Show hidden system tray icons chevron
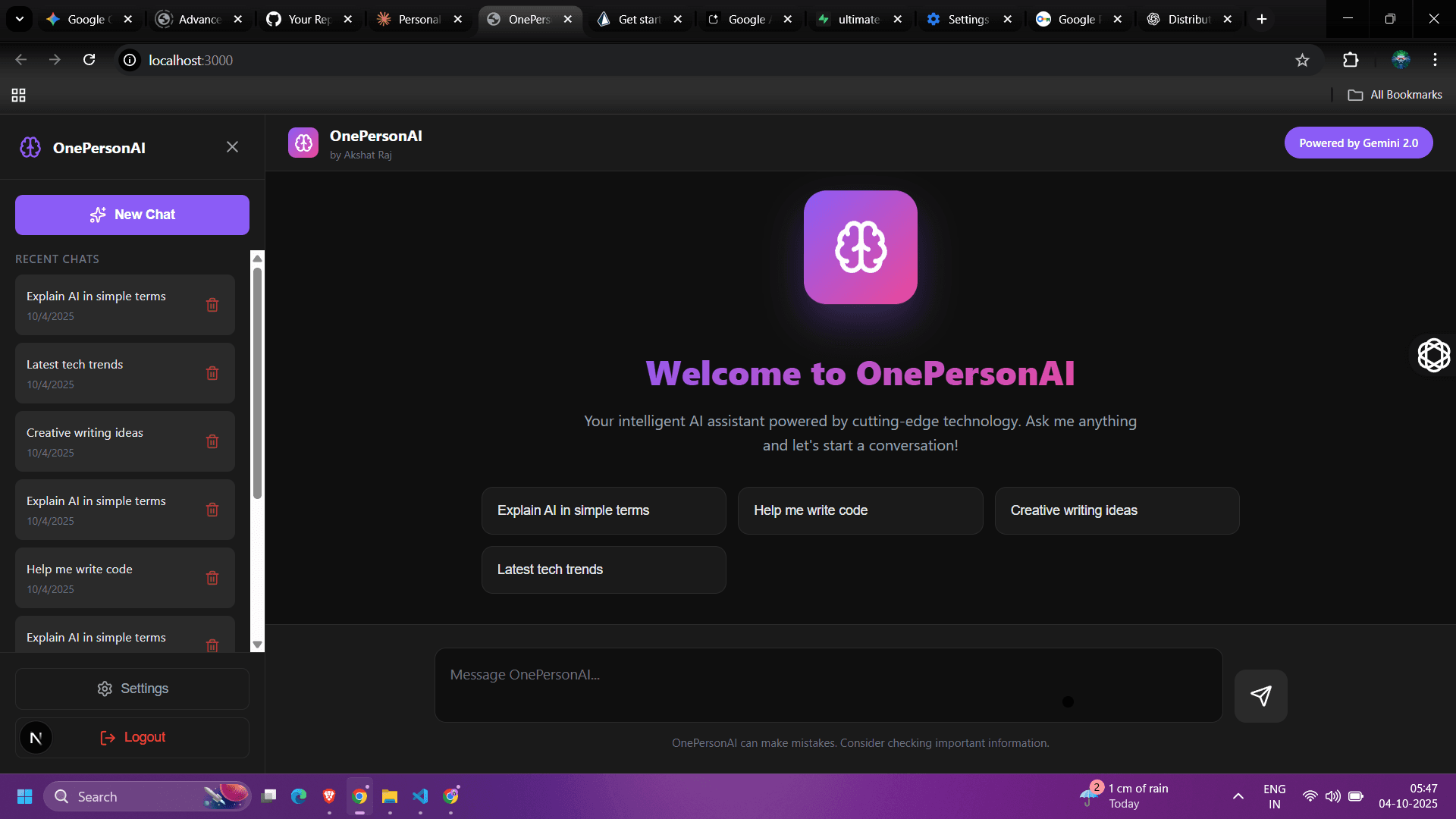1456x819 pixels. pos(1238,796)
